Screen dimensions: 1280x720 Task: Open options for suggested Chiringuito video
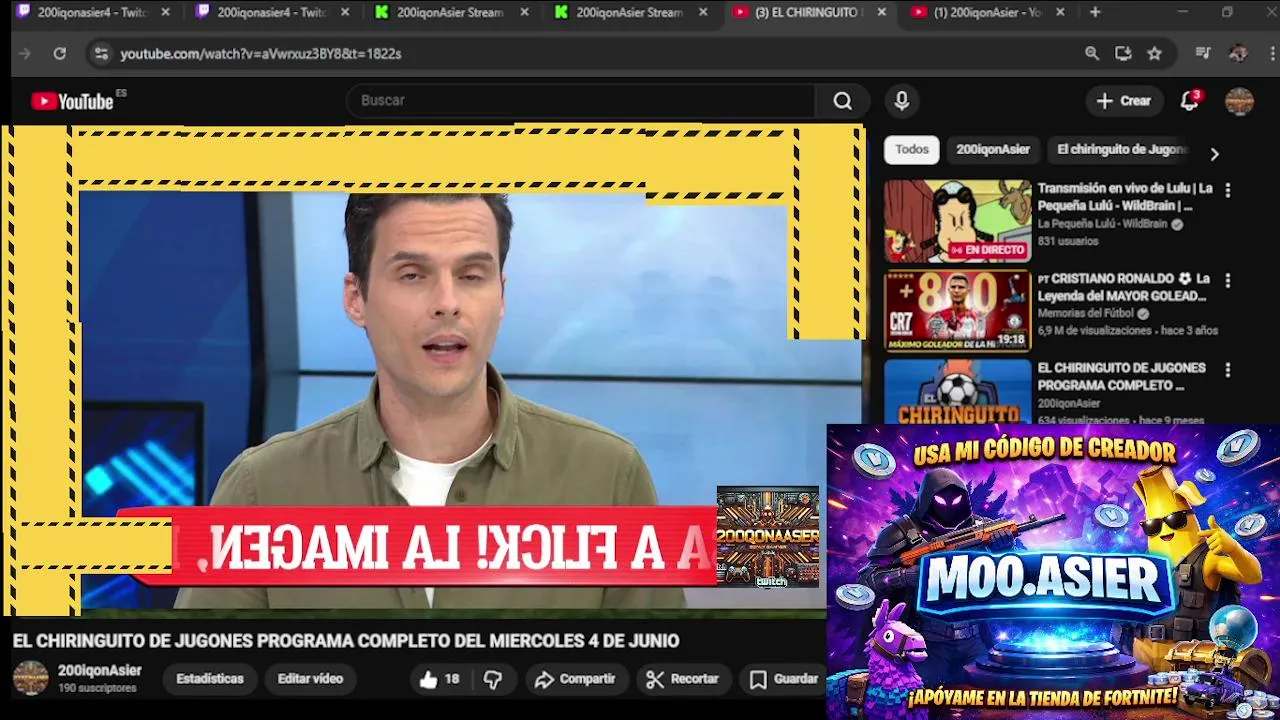[x=1228, y=369]
